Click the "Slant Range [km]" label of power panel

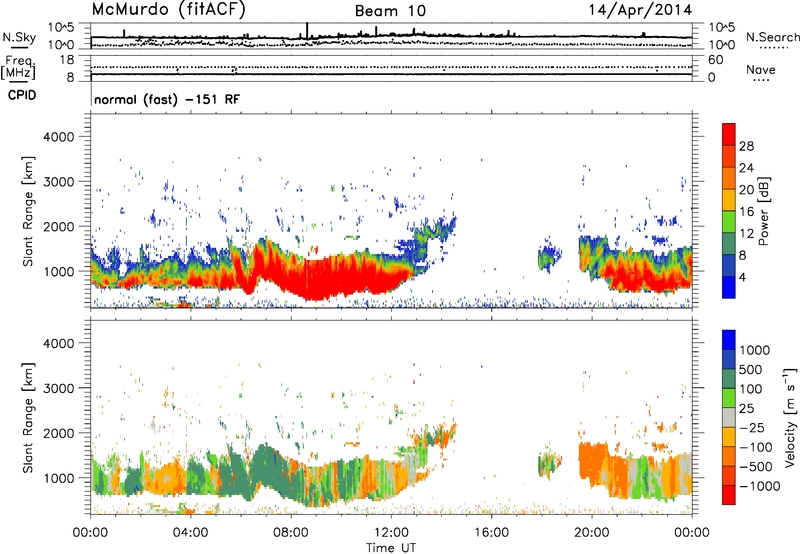28,211
